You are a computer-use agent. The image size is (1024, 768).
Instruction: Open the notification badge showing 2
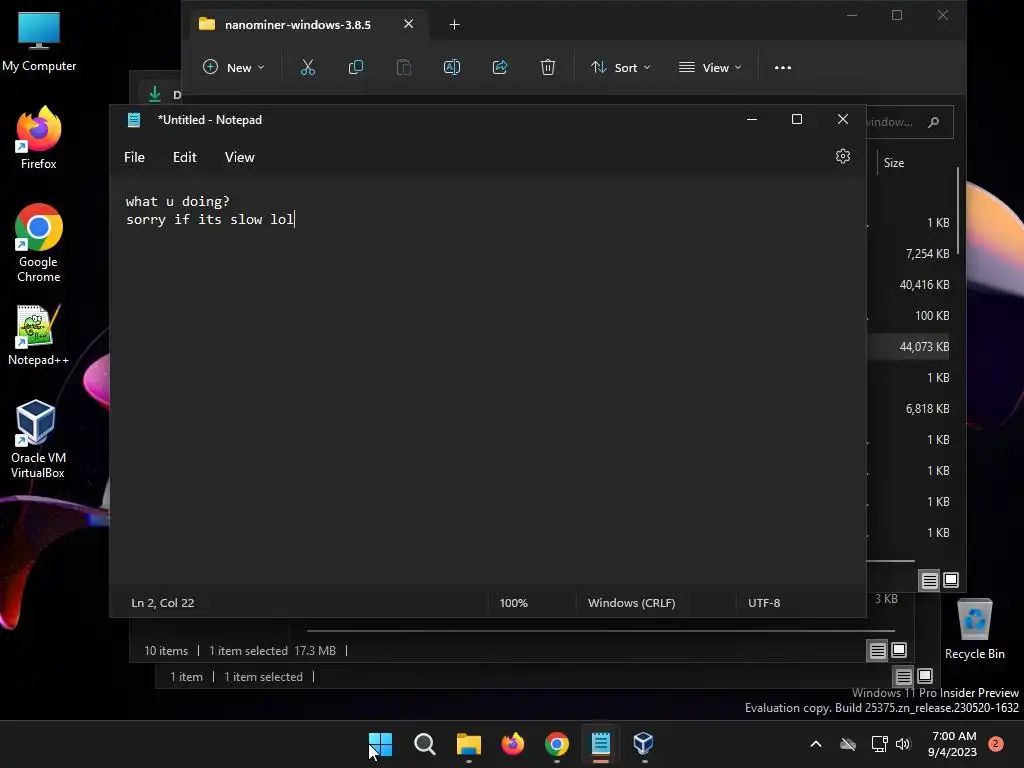[995, 744]
